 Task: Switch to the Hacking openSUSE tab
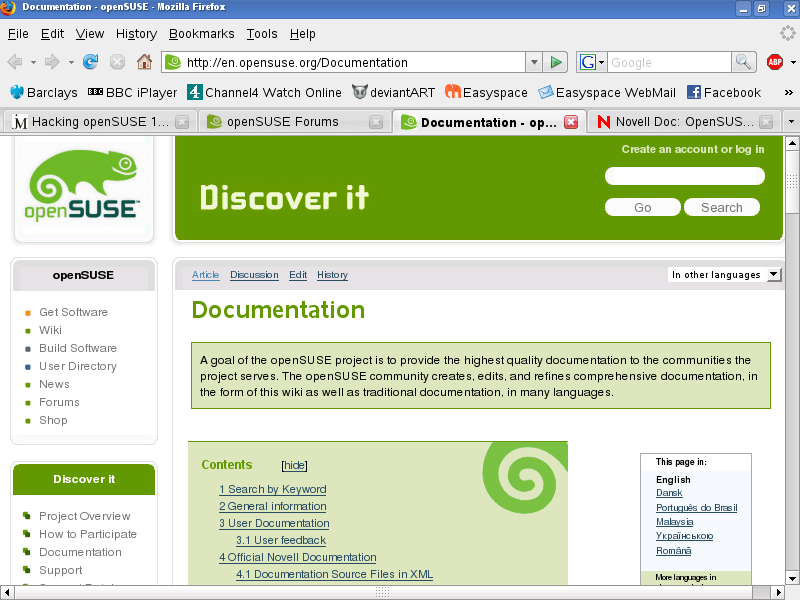[x=99, y=122]
